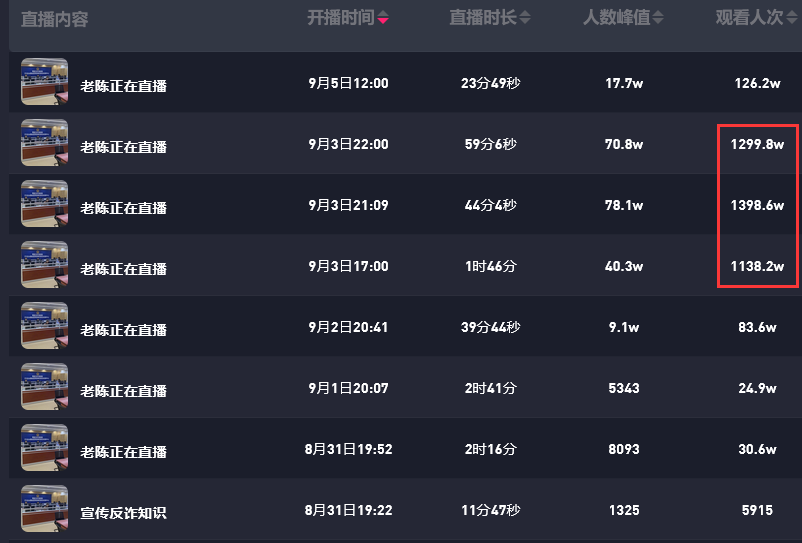802x543 pixels.
Task: Open 老陈正在直播 title in the 9月3日21:09 row
Action: tap(124, 208)
